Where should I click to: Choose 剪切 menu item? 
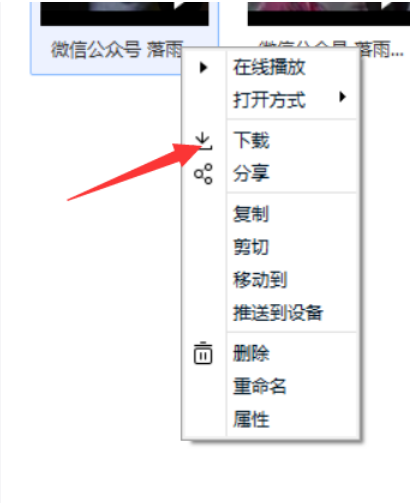[251, 246]
